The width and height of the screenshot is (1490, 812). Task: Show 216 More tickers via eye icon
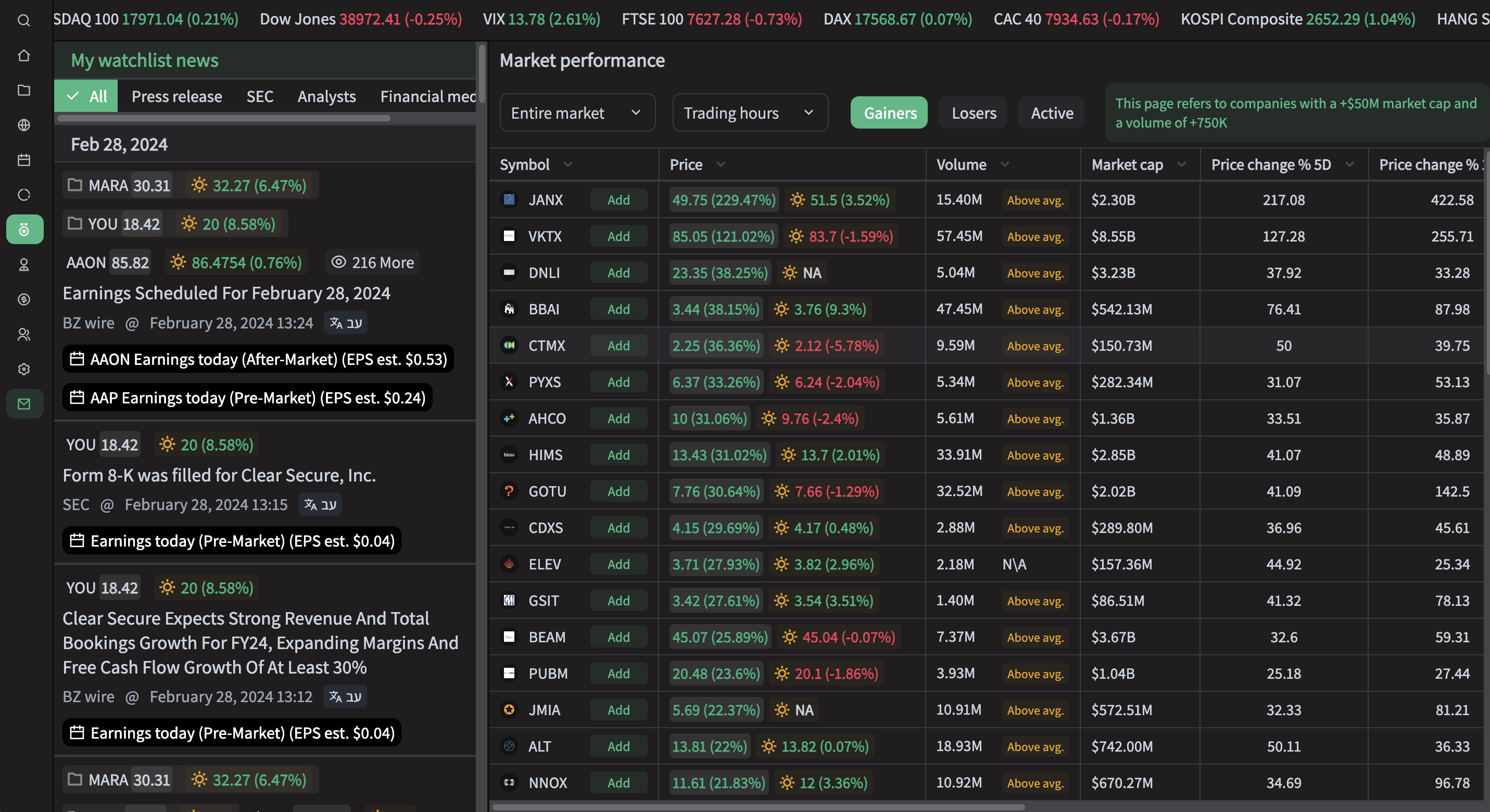(373, 262)
